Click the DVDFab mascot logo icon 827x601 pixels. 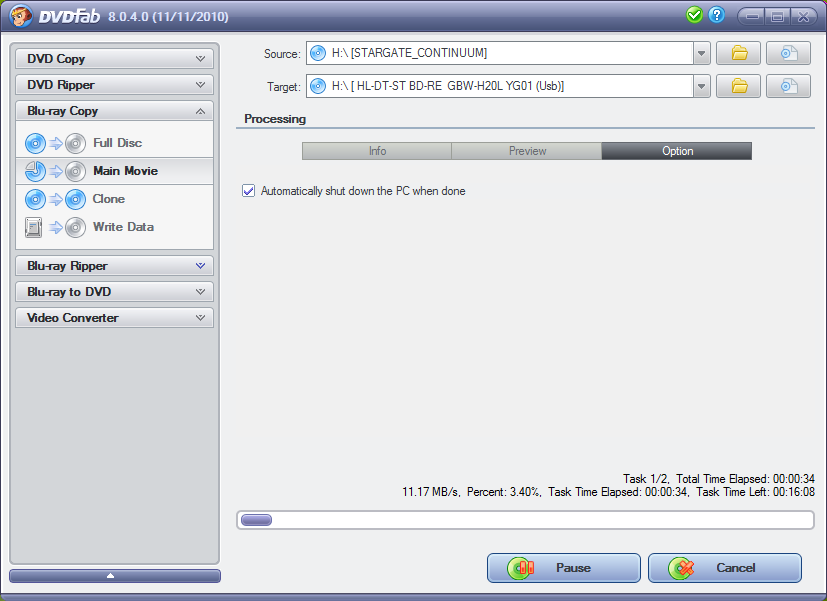(21, 16)
